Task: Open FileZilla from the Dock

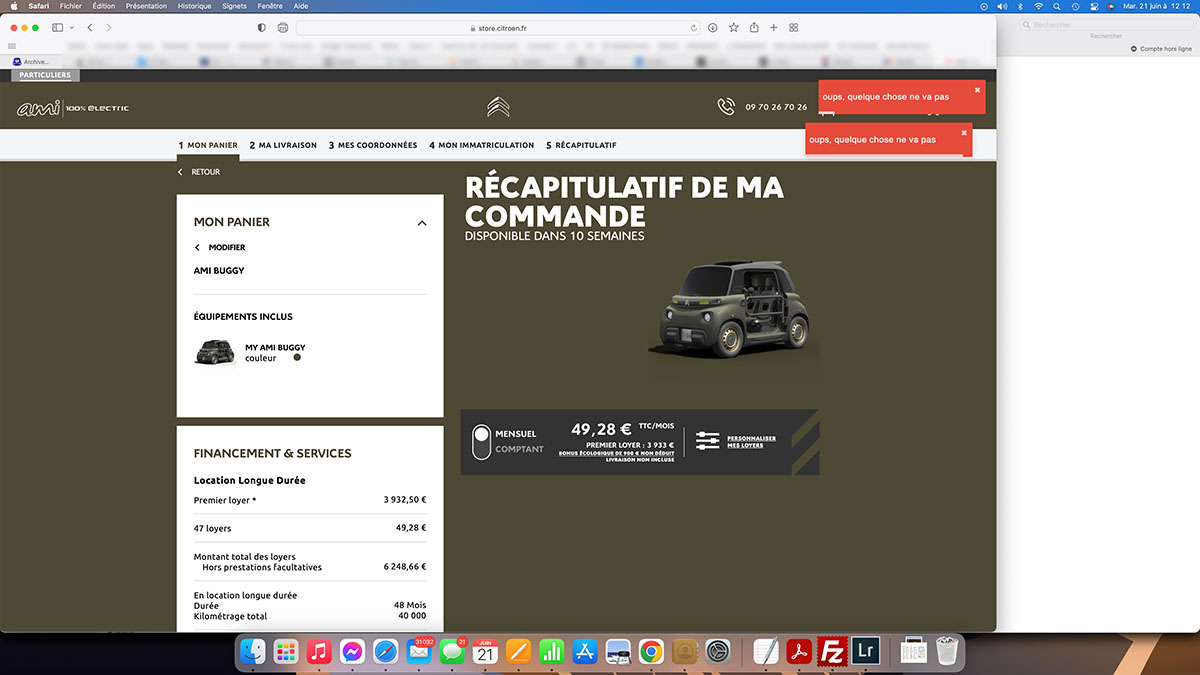Action: [830, 652]
